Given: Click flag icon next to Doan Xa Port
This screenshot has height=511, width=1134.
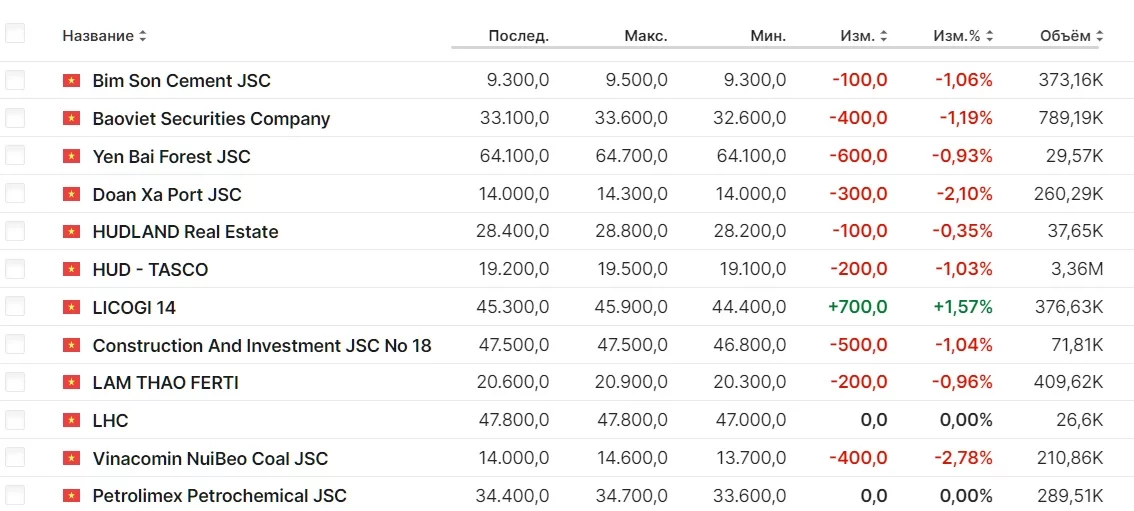Looking at the screenshot, I should [x=71, y=195].
